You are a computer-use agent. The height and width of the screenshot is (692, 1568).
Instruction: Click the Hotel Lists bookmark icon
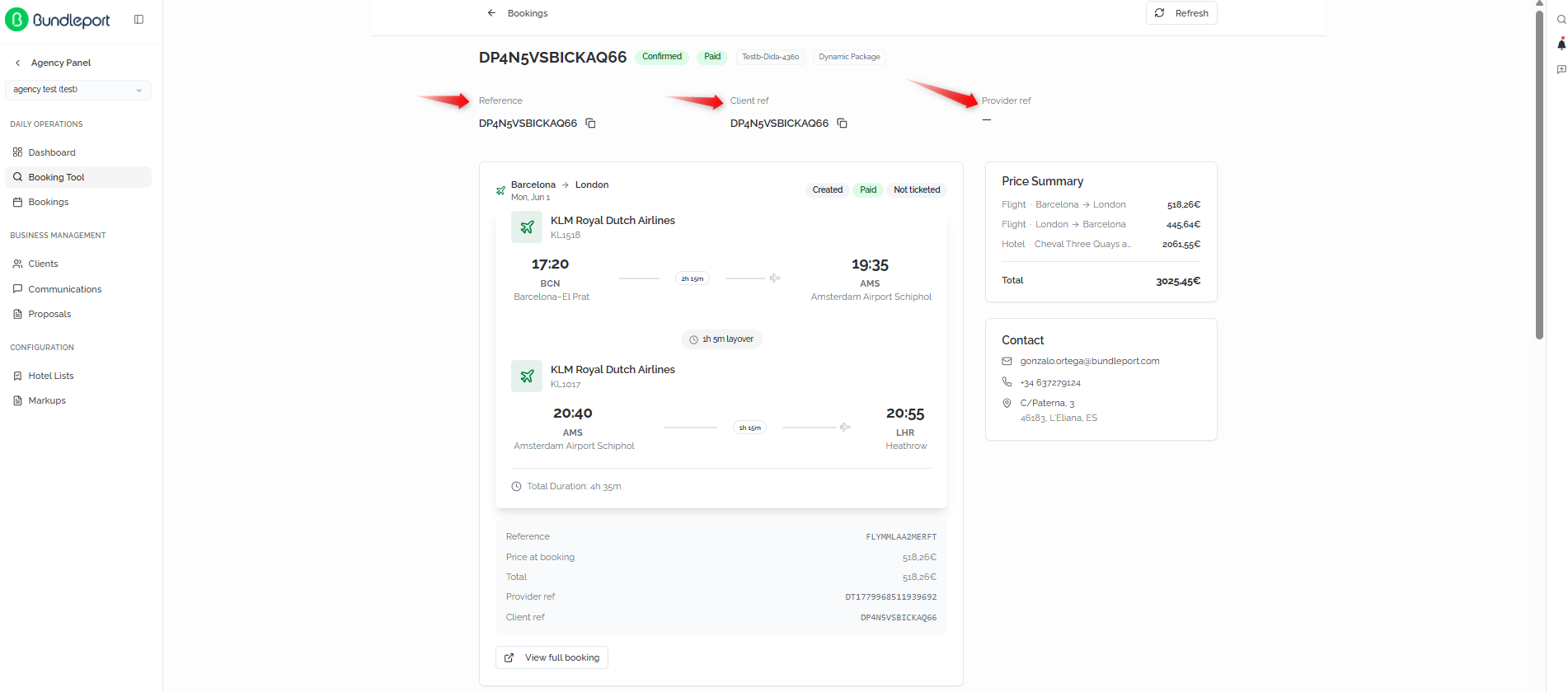click(17, 376)
